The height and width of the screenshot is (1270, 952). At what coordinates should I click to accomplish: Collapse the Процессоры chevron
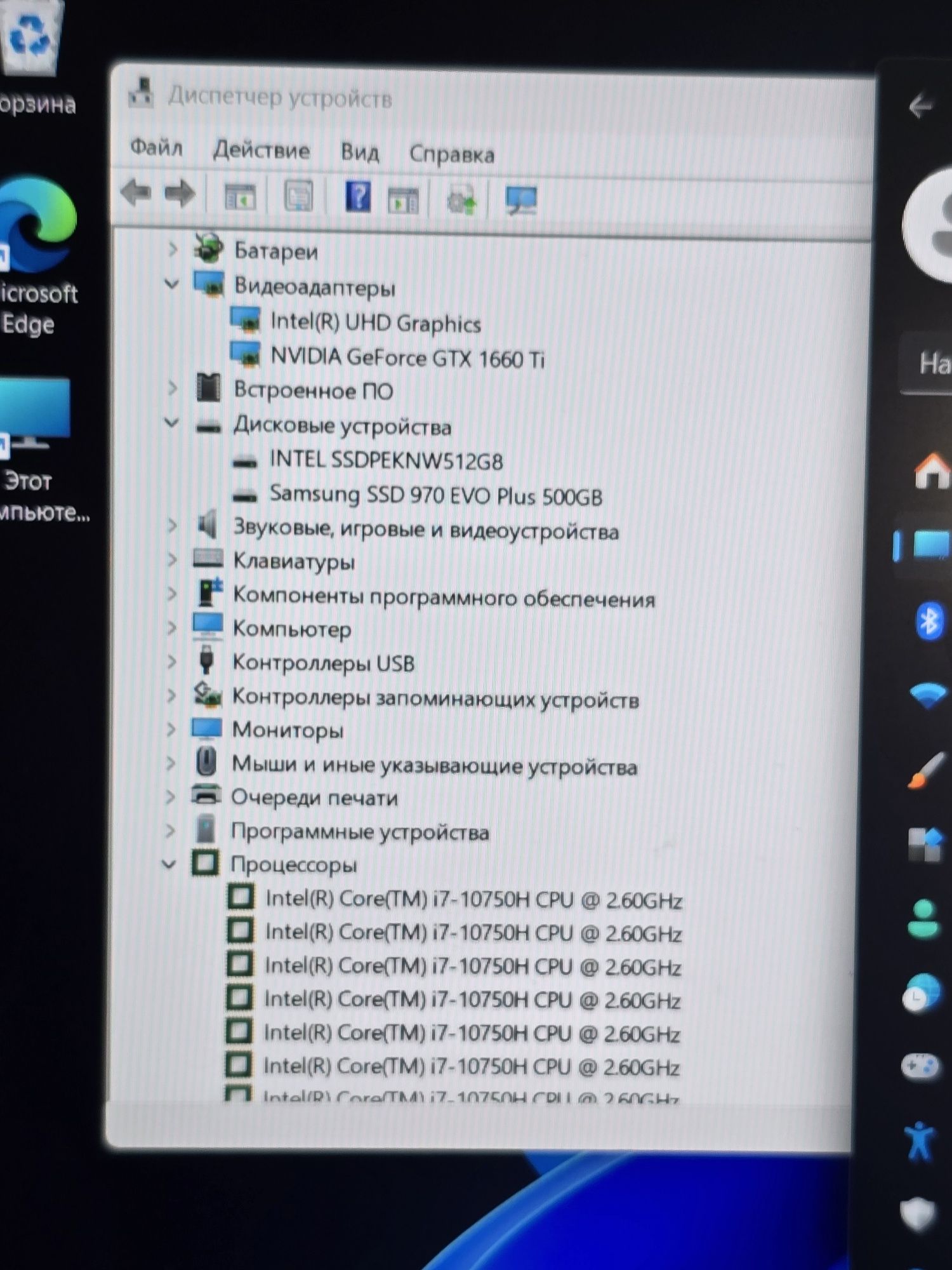click(169, 864)
